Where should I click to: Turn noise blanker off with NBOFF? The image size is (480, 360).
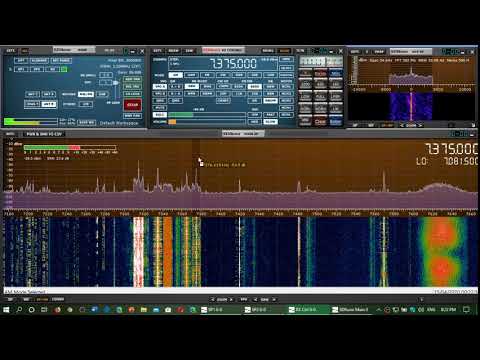(x=270, y=101)
